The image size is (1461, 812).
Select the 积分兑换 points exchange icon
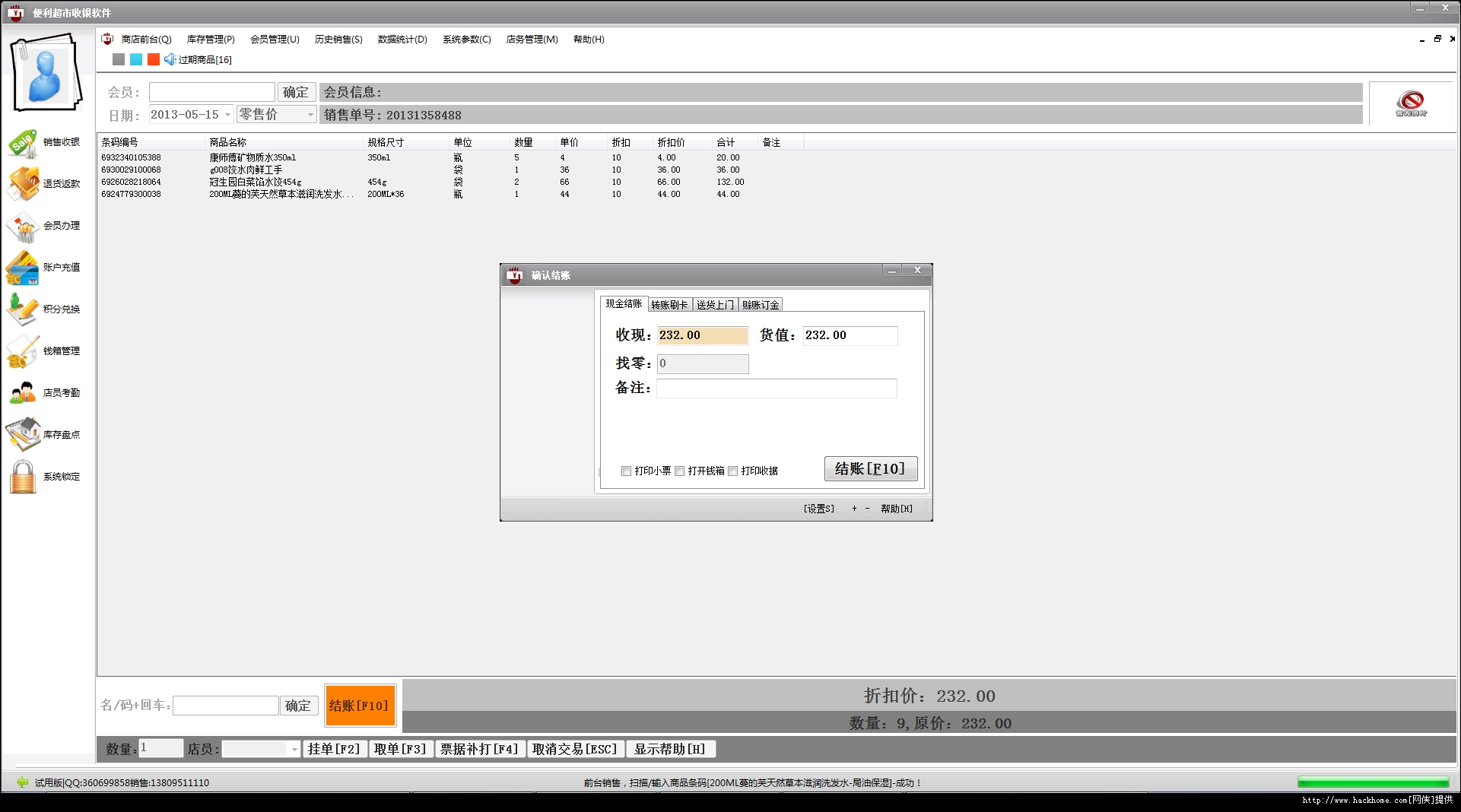24,309
